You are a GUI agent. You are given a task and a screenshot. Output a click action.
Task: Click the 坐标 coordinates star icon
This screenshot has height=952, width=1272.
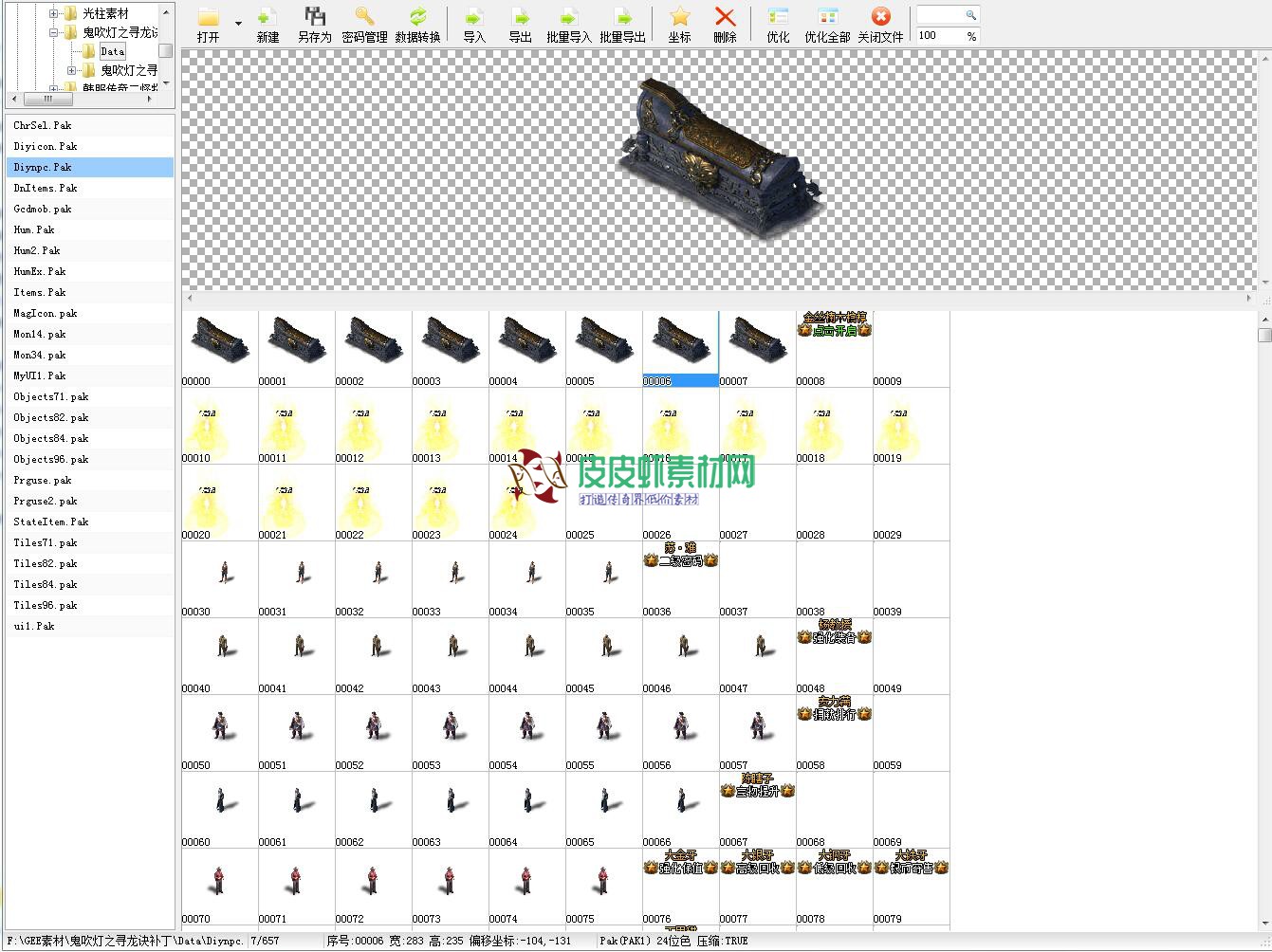pos(680,17)
